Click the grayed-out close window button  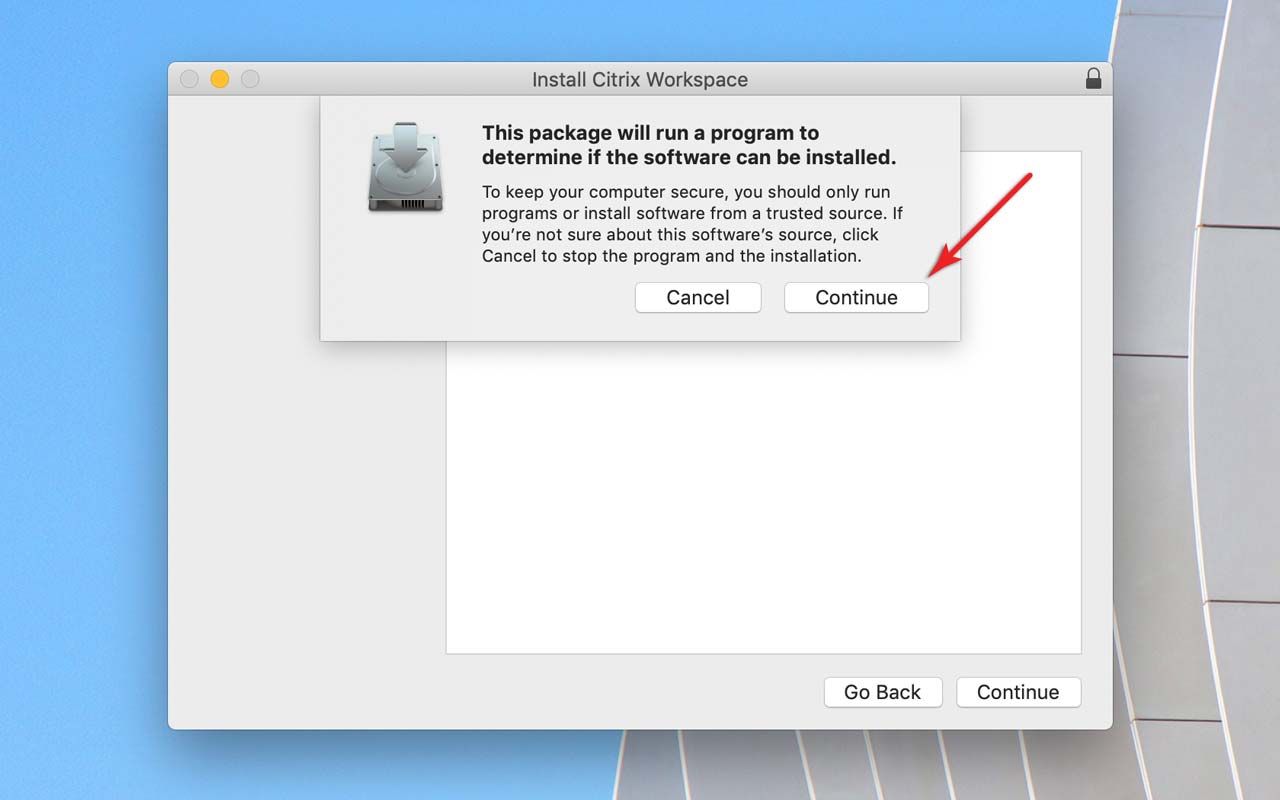click(x=189, y=79)
